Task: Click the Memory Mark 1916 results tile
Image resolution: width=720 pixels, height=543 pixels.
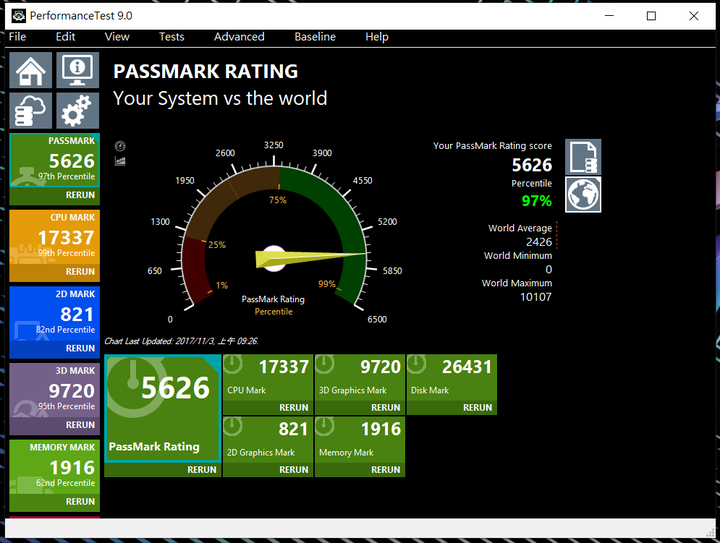Action: point(359,438)
